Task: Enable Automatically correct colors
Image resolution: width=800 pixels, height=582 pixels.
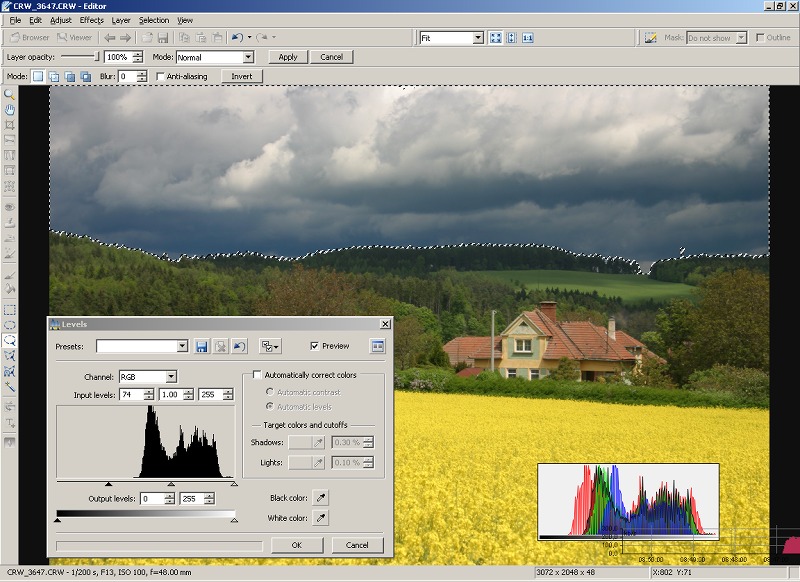Action: [x=257, y=375]
